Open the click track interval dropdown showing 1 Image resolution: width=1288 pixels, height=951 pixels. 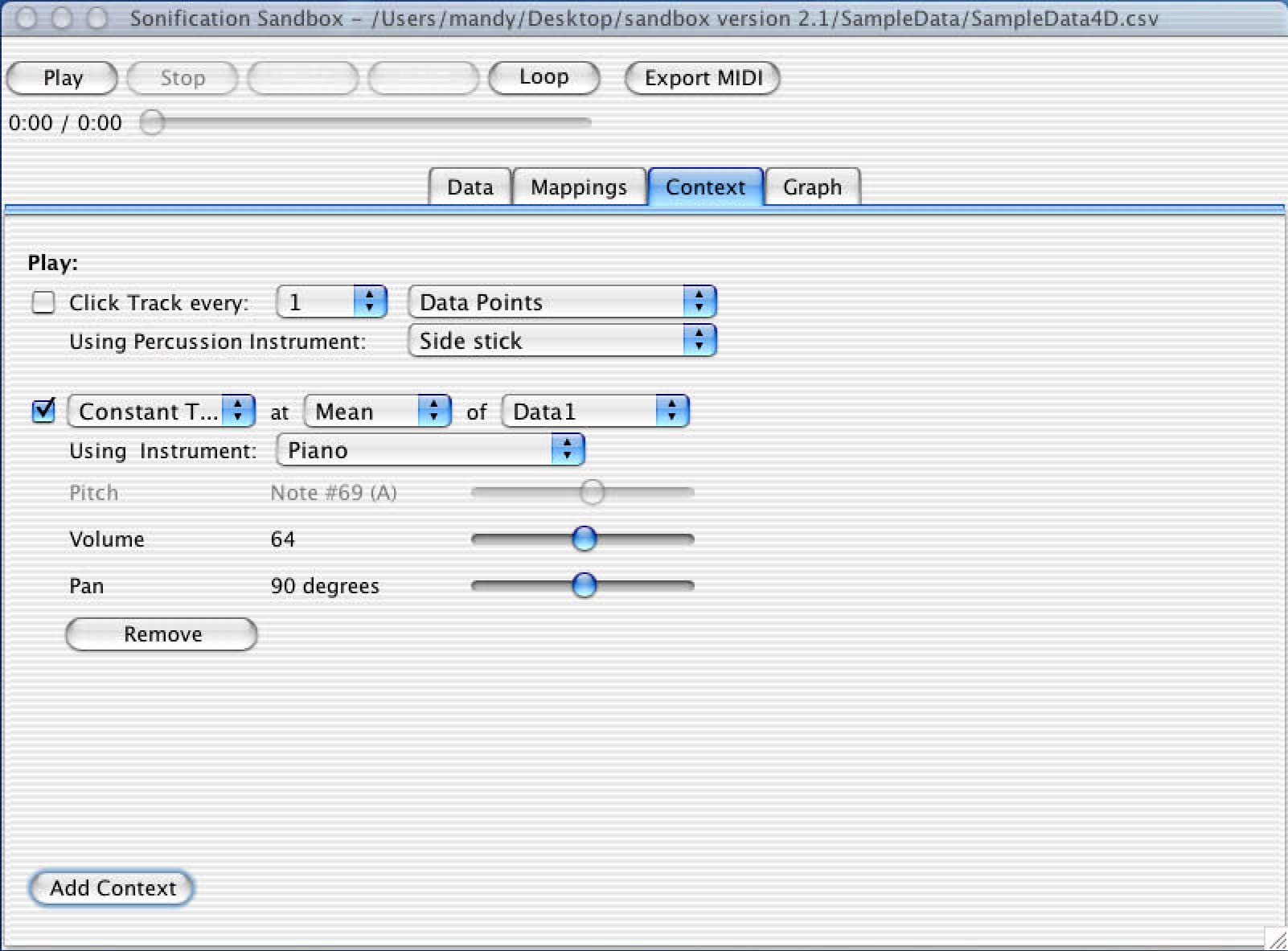coord(331,302)
